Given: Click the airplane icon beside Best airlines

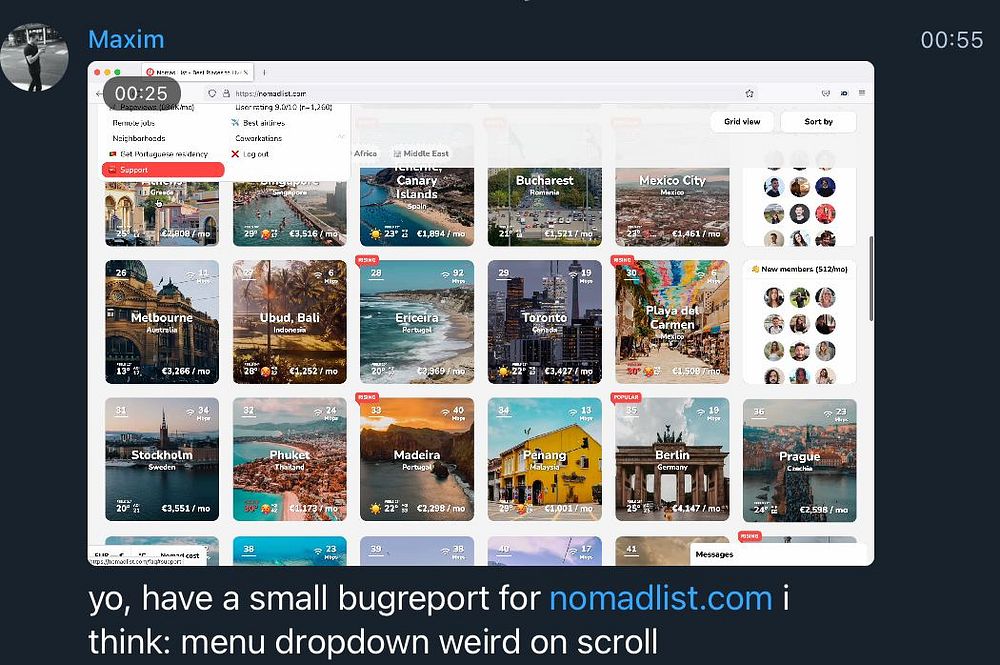Looking at the screenshot, I should [x=235, y=122].
